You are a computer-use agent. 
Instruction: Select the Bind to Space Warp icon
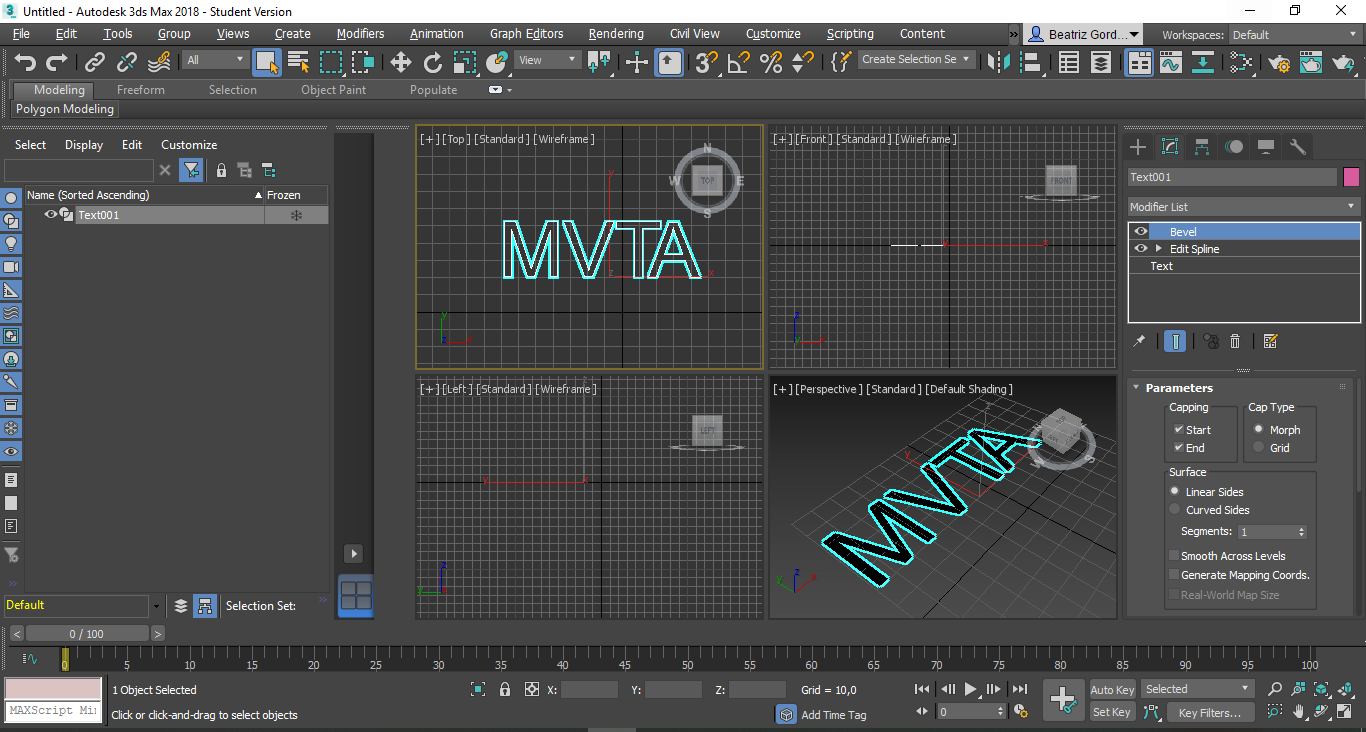pos(159,62)
